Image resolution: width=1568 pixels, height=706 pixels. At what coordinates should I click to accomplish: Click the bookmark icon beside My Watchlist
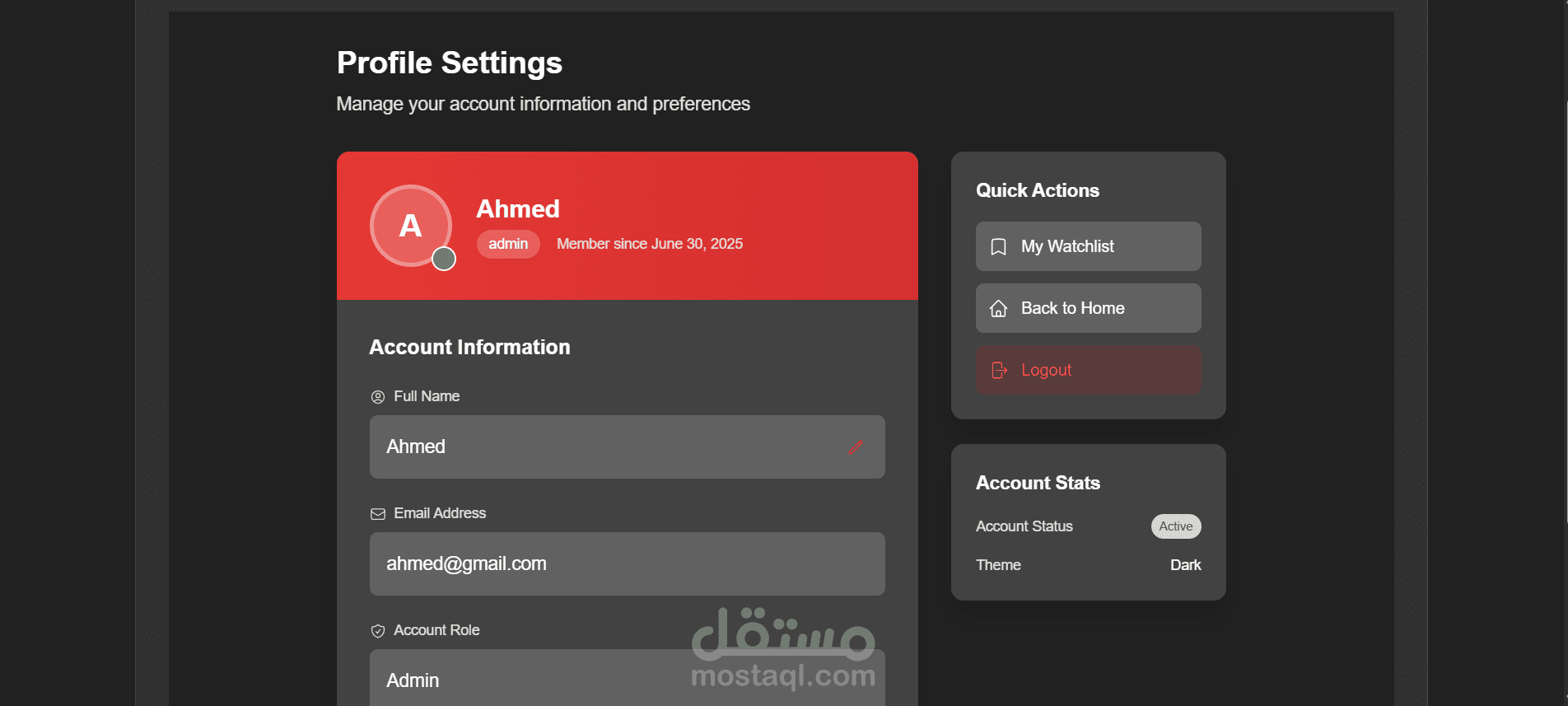click(998, 247)
